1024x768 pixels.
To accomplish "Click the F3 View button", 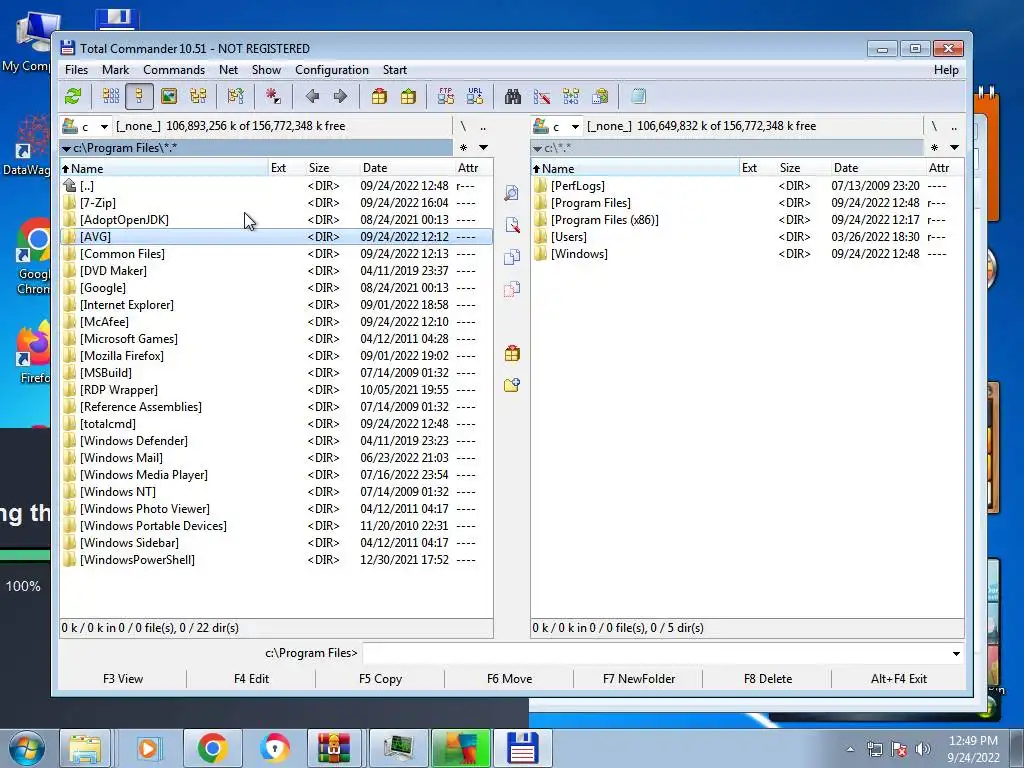I will tap(123, 679).
